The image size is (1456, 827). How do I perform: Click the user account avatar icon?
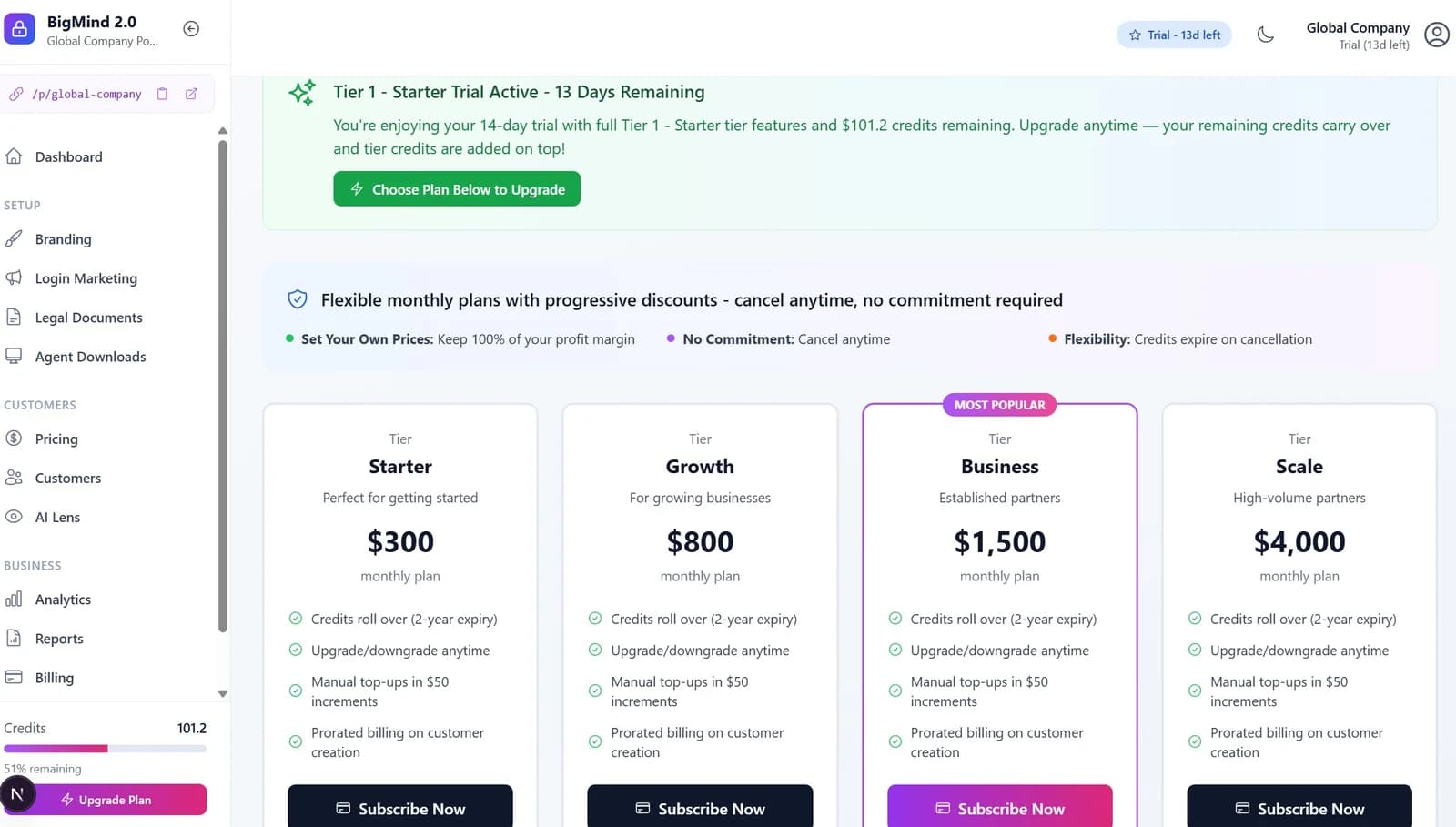tap(1437, 35)
